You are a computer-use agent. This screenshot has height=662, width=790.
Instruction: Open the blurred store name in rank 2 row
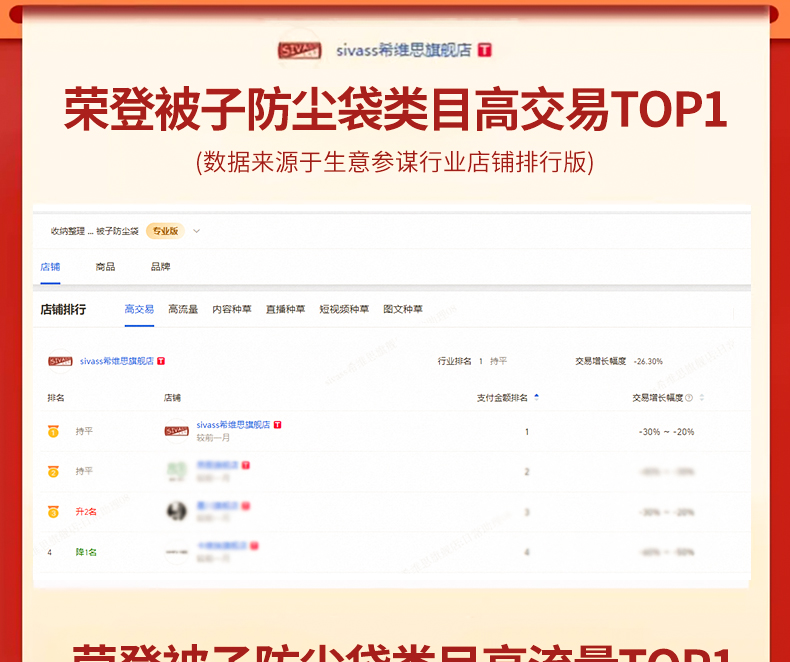click(x=217, y=465)
